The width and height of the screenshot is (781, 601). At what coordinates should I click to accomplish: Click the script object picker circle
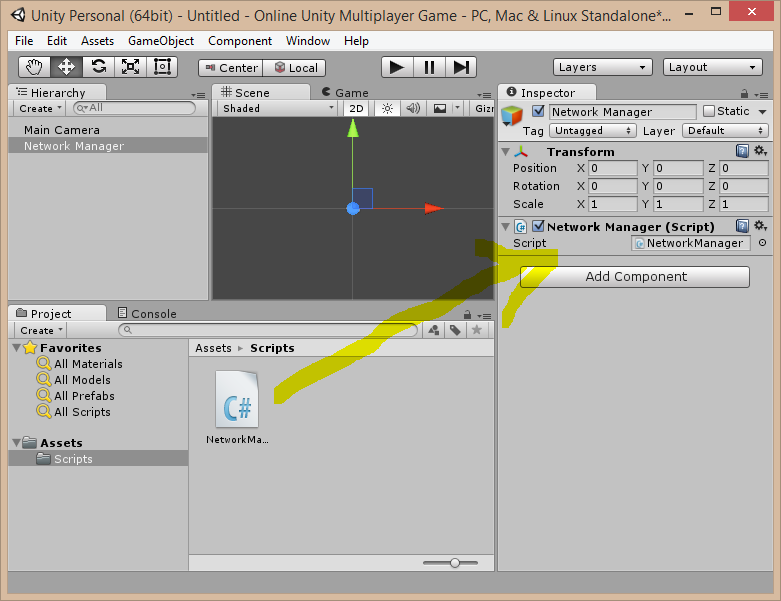click(x=762, y=243)
